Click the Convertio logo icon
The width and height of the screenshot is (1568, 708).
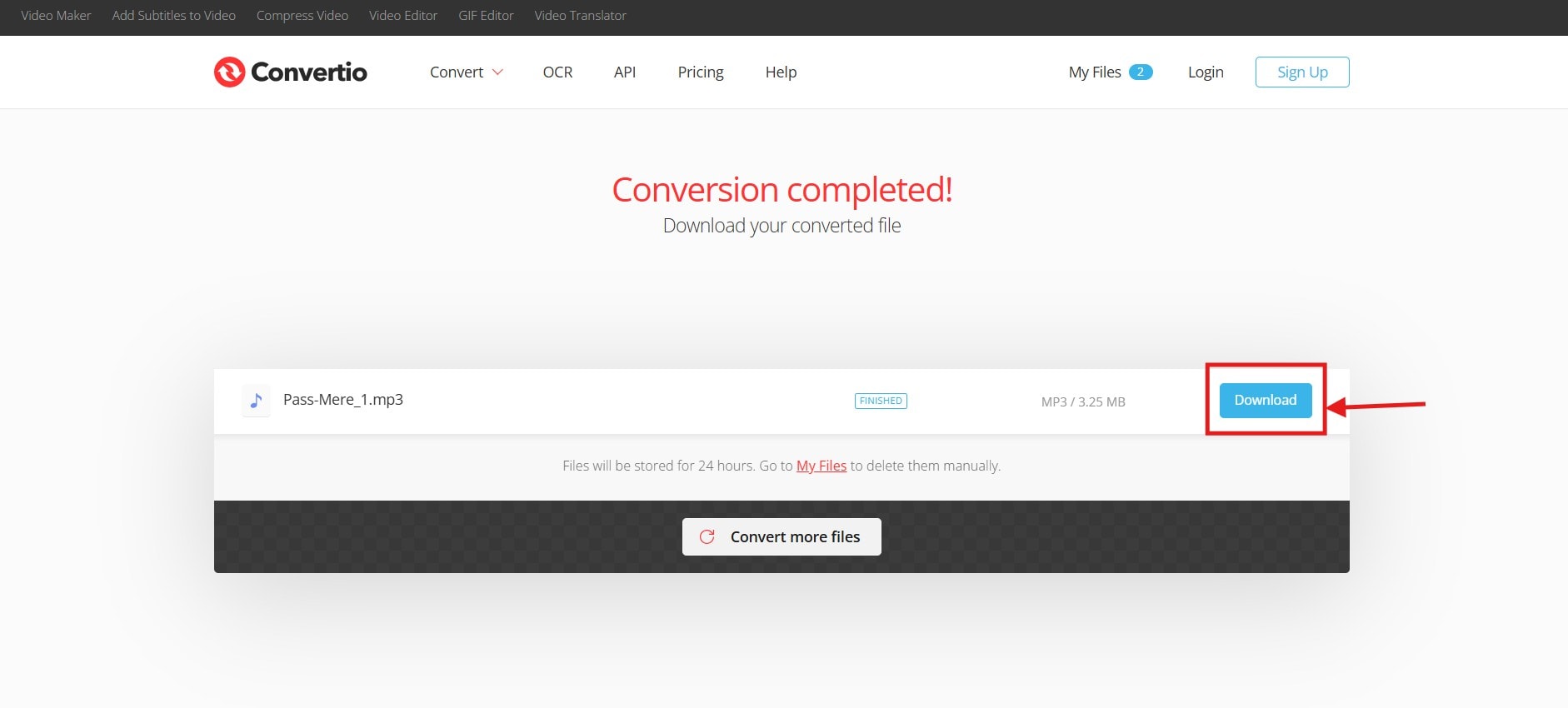229,72
